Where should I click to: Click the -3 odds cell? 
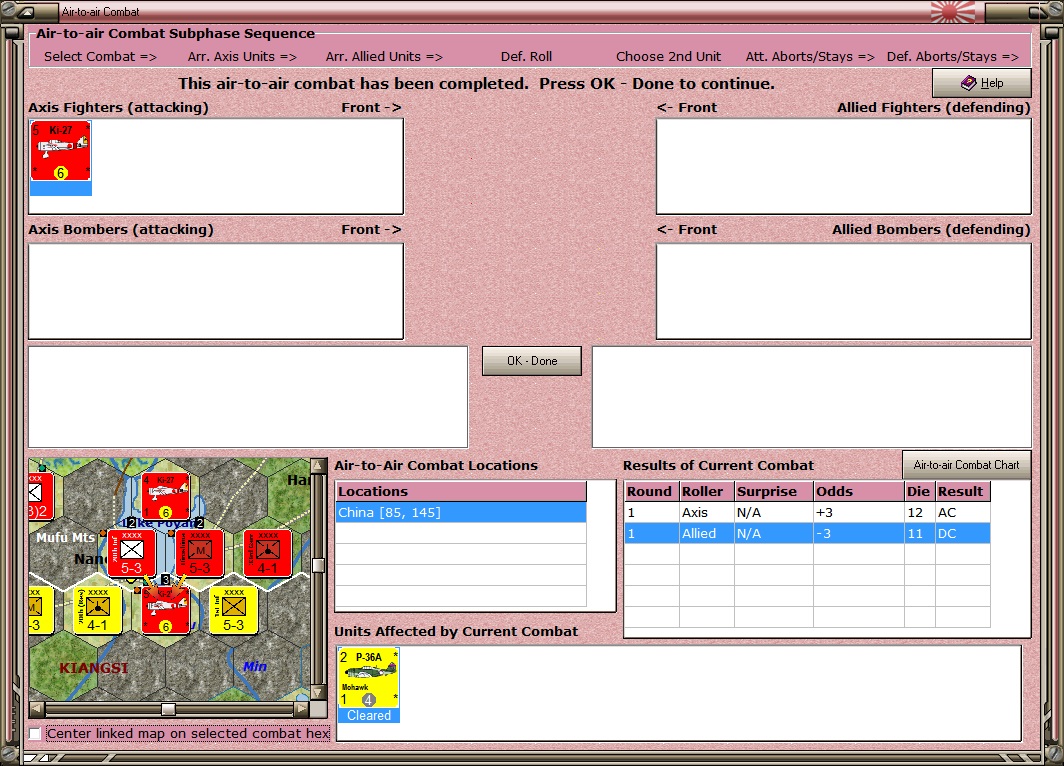click(x=859, y=533)
